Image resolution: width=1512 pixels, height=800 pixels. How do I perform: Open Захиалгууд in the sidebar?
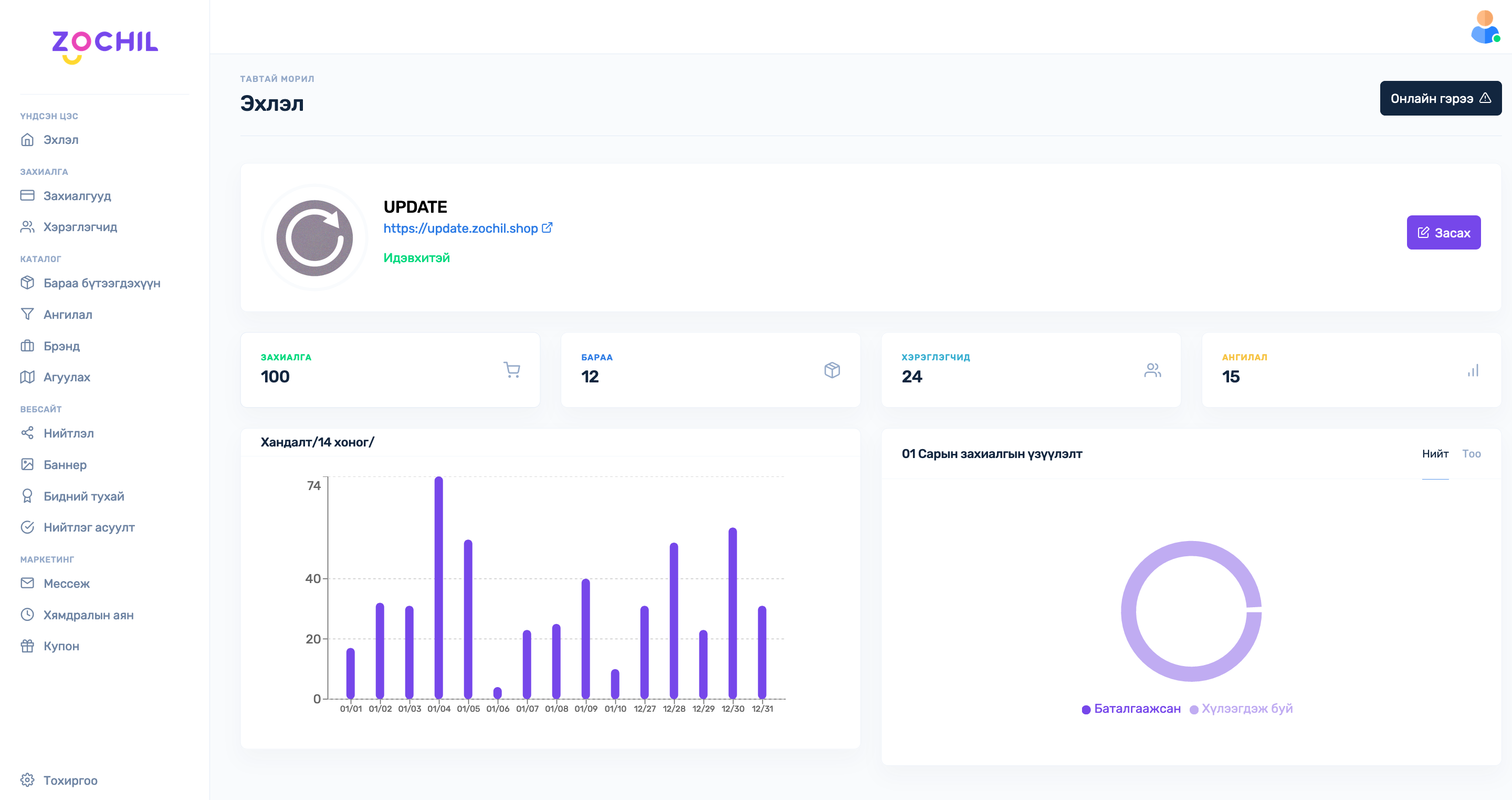[x=77, y=195]
